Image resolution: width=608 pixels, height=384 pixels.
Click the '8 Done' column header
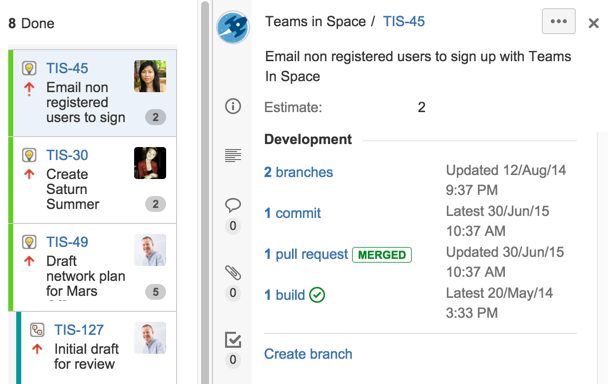[31, 23]
